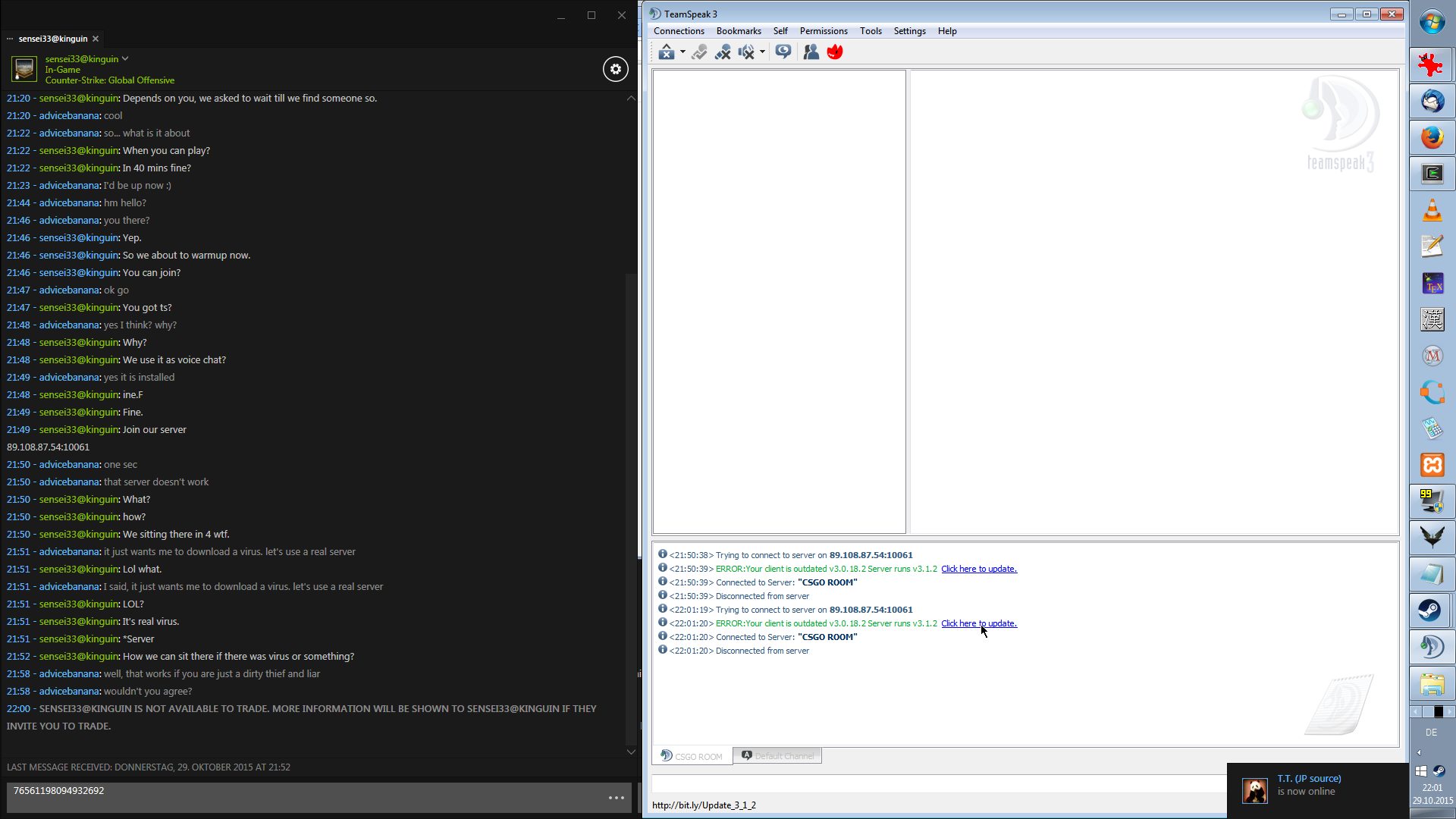1456x819 pixels.
Task: Click the red flame toolbar icon
Action: [x=835, y=52]
